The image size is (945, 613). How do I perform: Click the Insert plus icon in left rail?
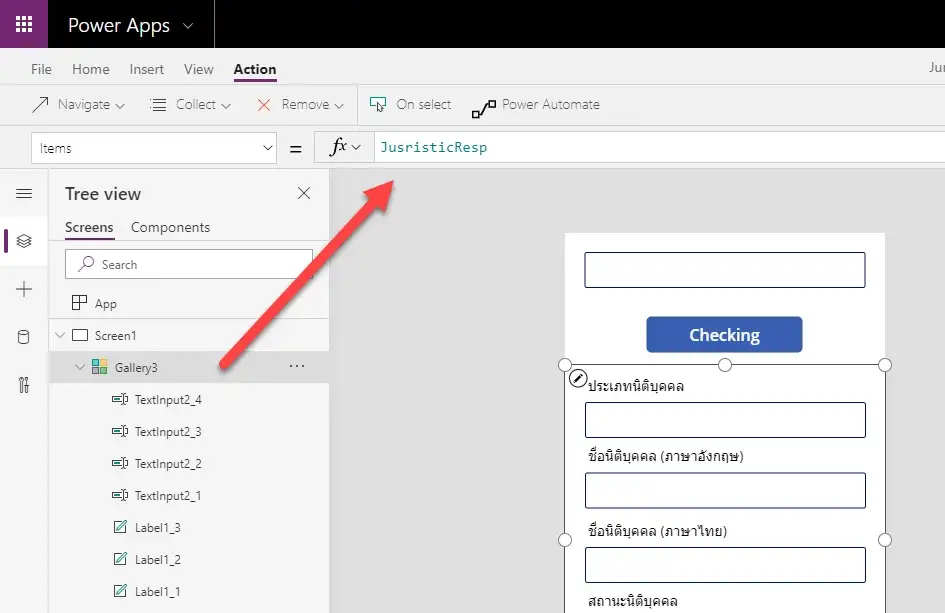24,289
